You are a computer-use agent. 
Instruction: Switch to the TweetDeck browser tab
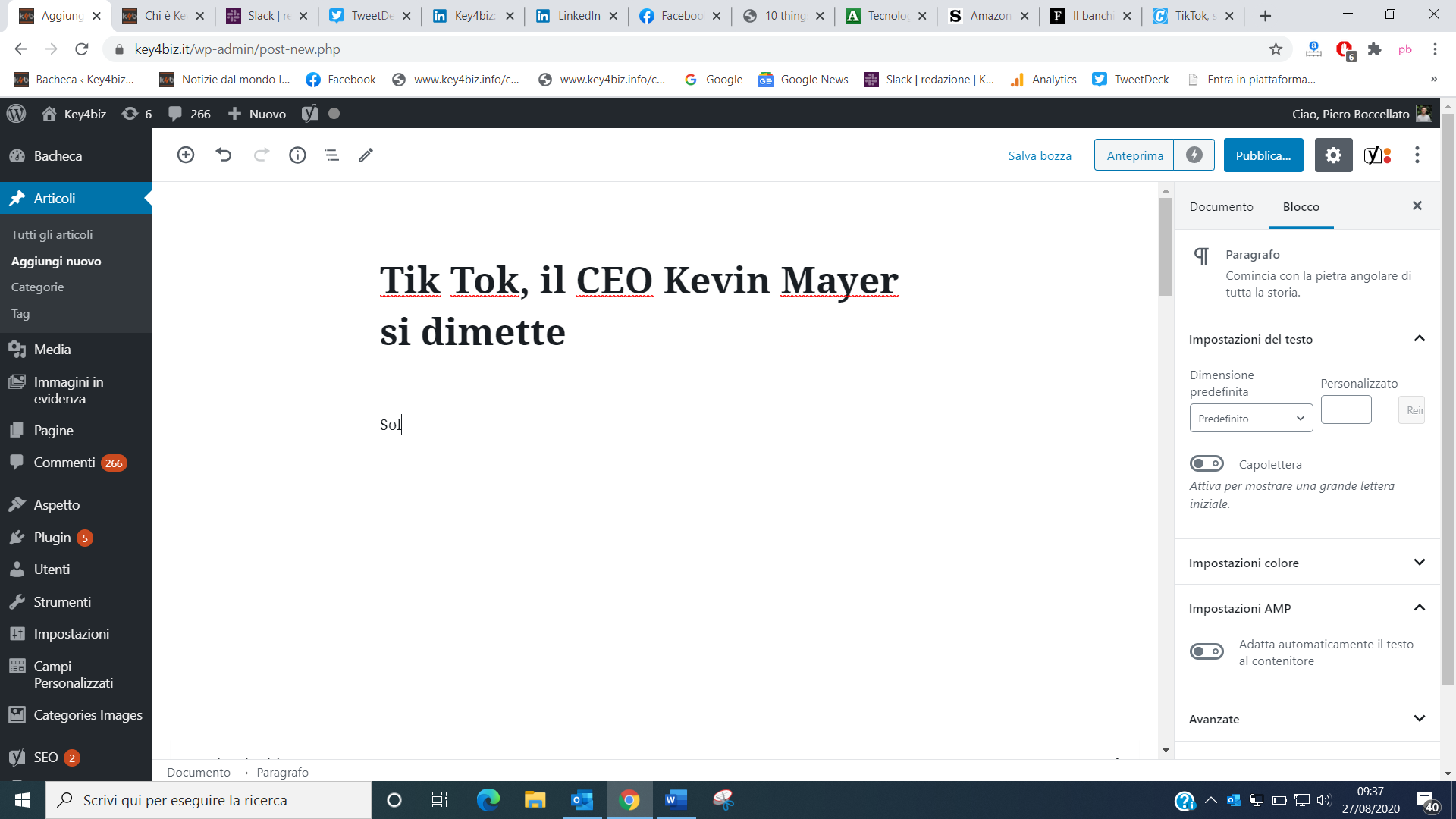click(x=371, y=16)
